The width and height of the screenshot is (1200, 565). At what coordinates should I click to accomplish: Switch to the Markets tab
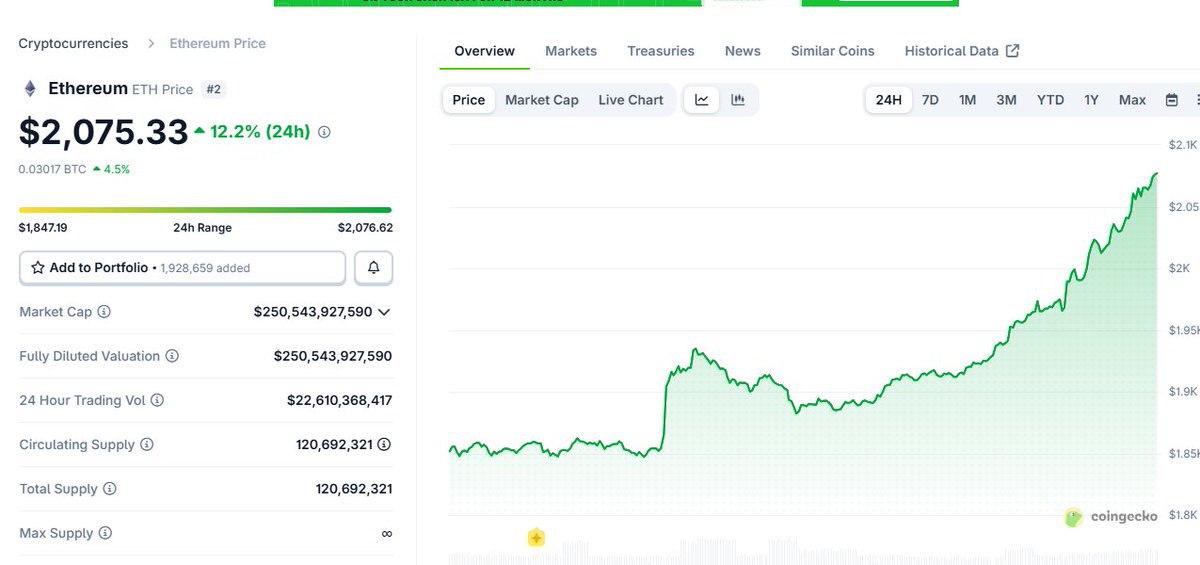pos(571,51)
